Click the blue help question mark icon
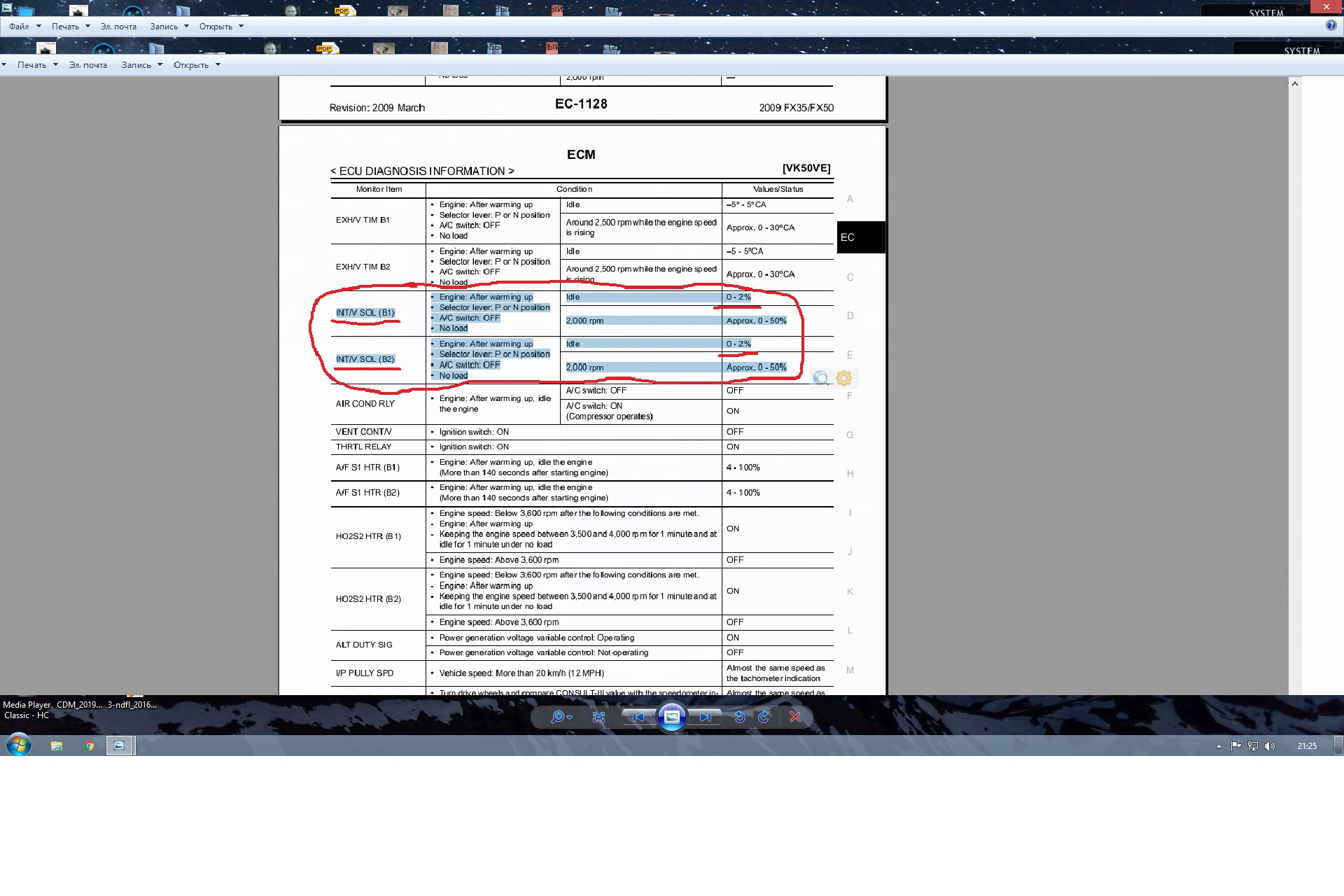Screen dimensions: 1344x896 click(x=1331, y=25)
